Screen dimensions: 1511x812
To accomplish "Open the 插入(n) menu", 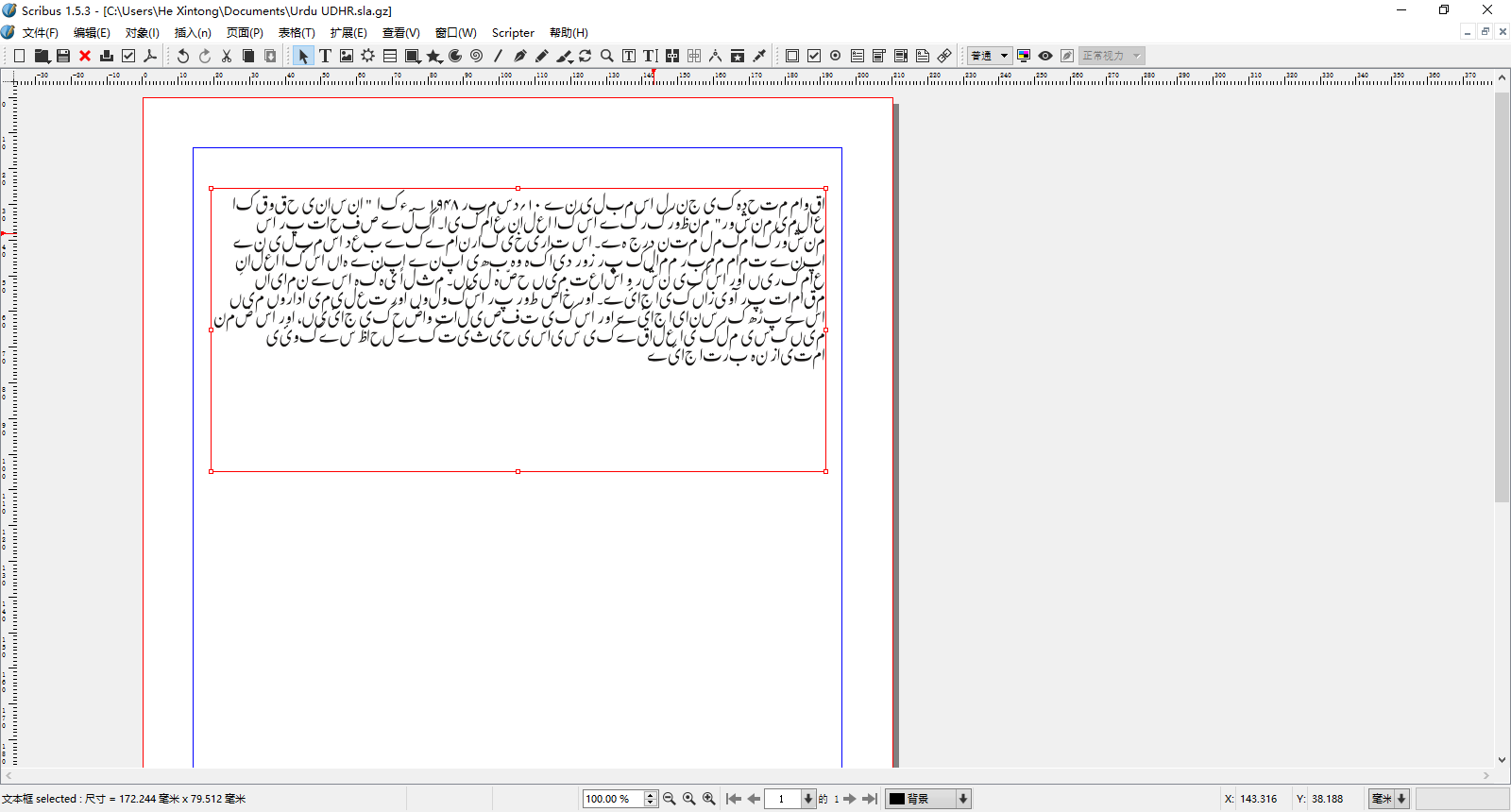I will click(x=193, y=32).
